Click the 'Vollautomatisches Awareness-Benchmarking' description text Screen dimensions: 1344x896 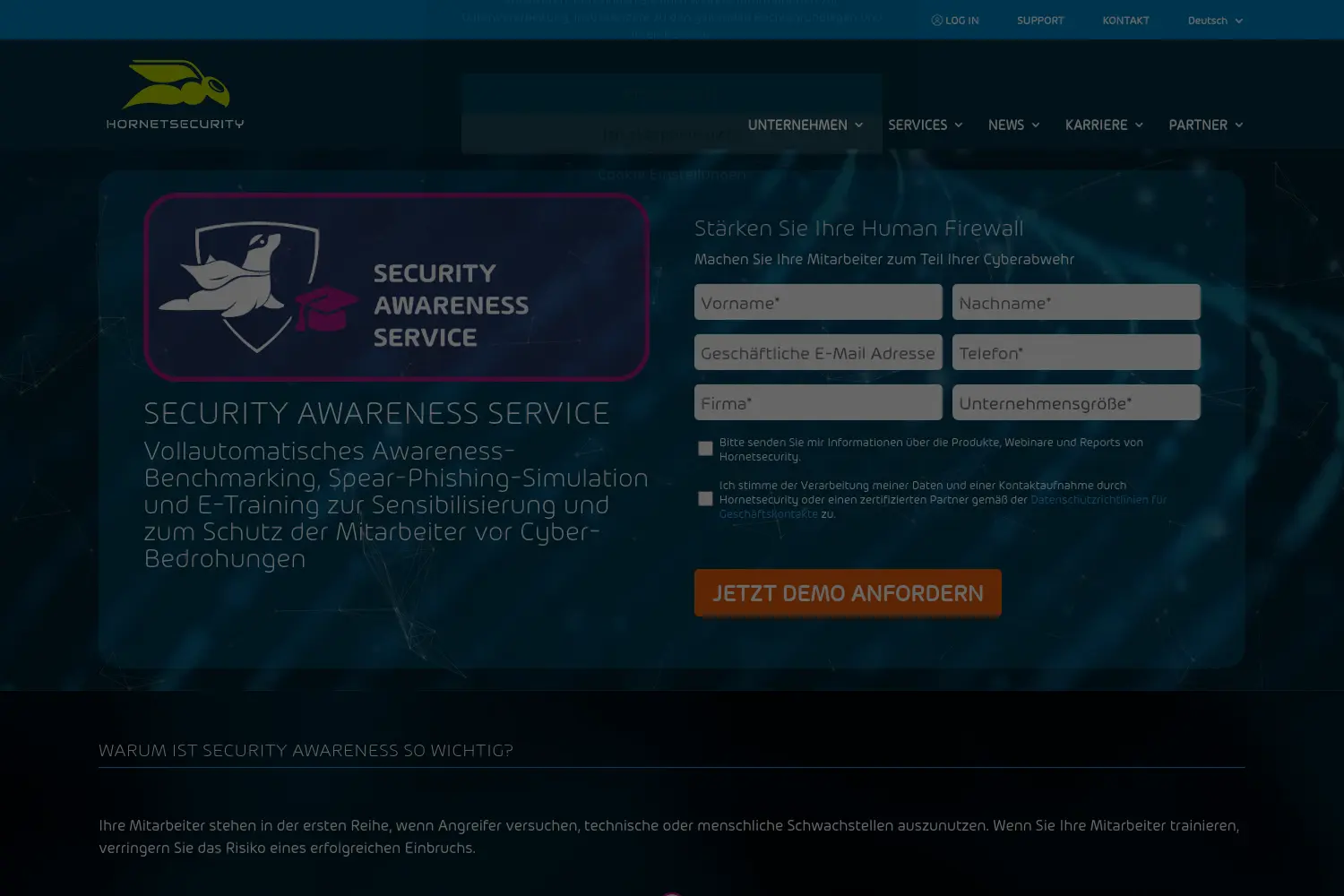coord(396,504)
